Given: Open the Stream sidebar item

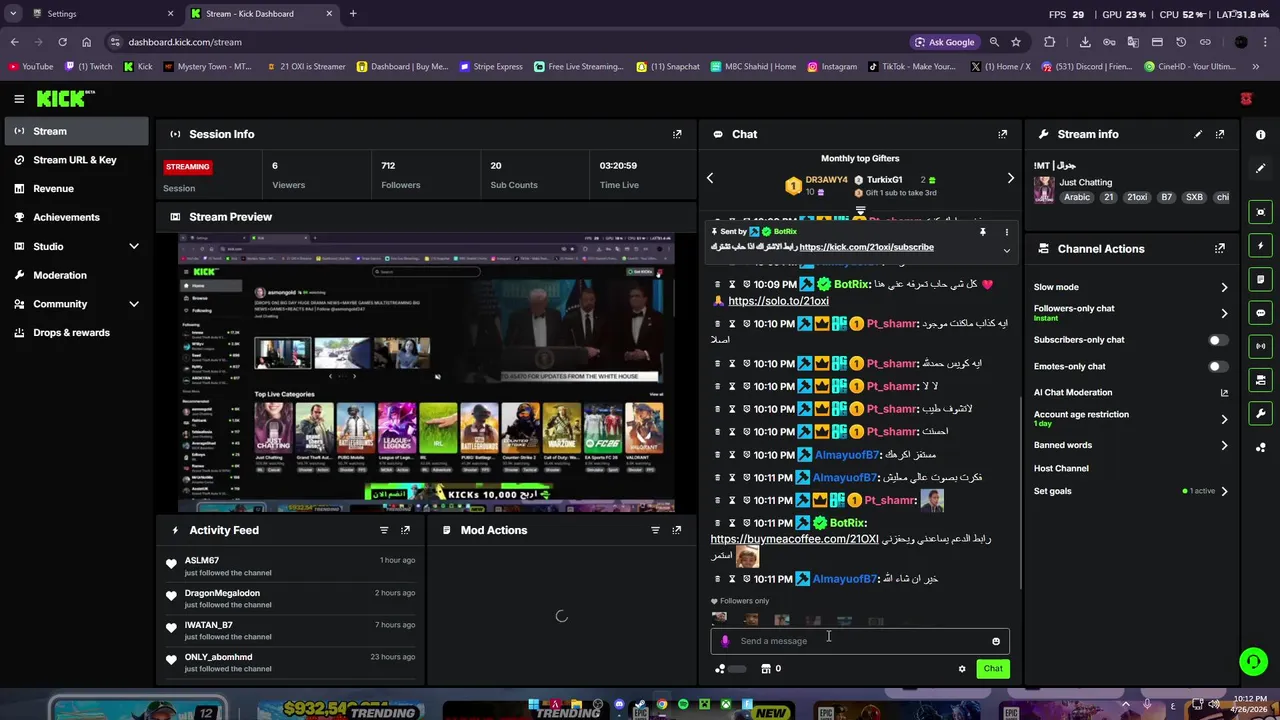Looking at the screenshot, I should [76, 131].
